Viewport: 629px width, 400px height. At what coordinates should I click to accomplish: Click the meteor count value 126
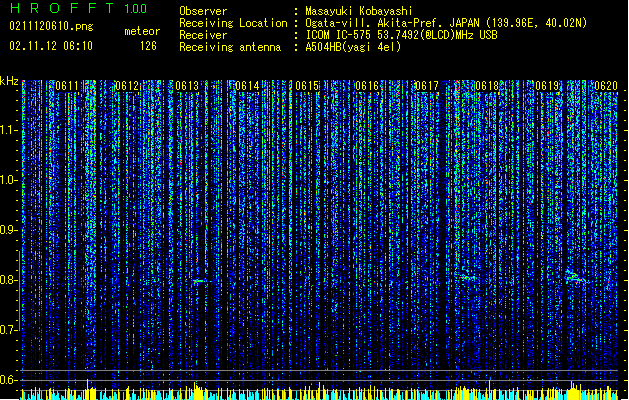[x=148, y=46]
